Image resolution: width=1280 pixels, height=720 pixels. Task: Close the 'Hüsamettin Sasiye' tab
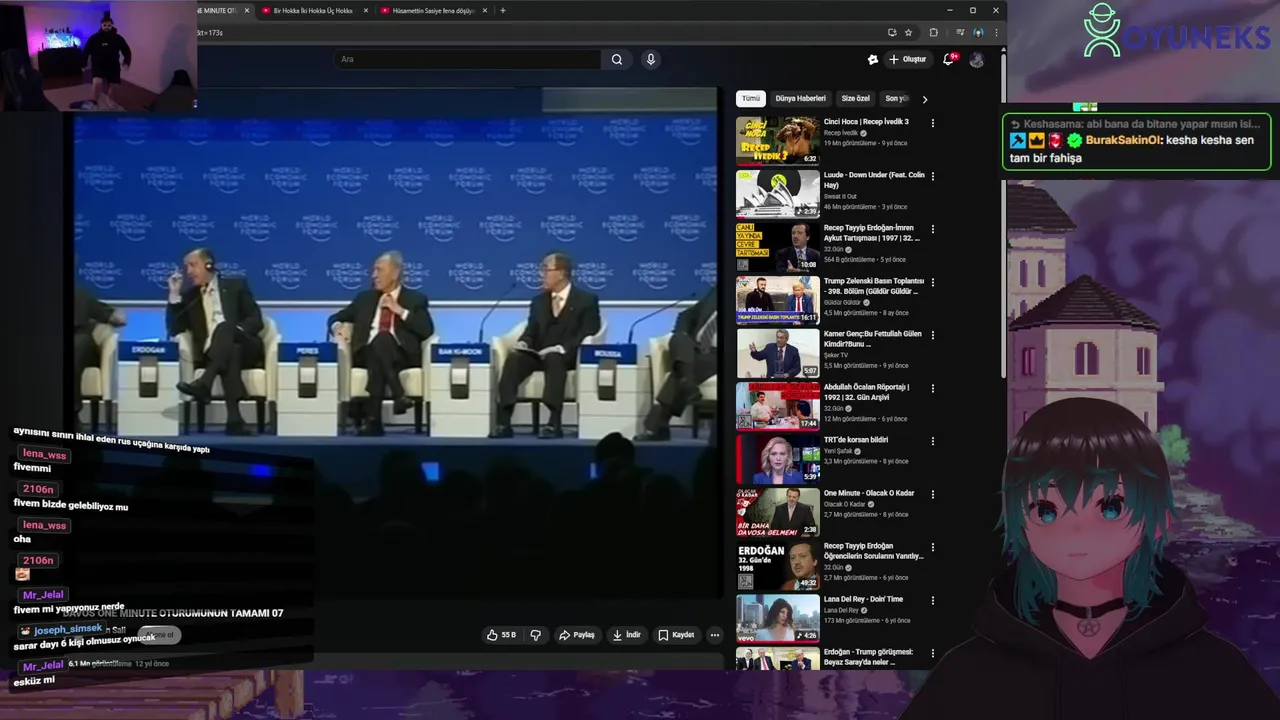coord(485,10)
